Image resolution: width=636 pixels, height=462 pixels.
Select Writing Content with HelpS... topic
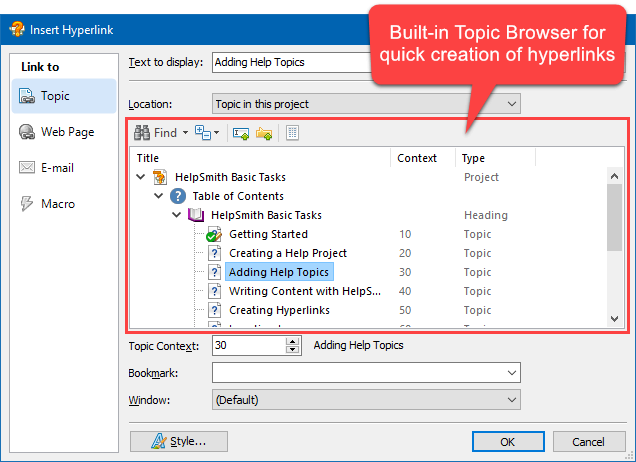pos(305,291)
